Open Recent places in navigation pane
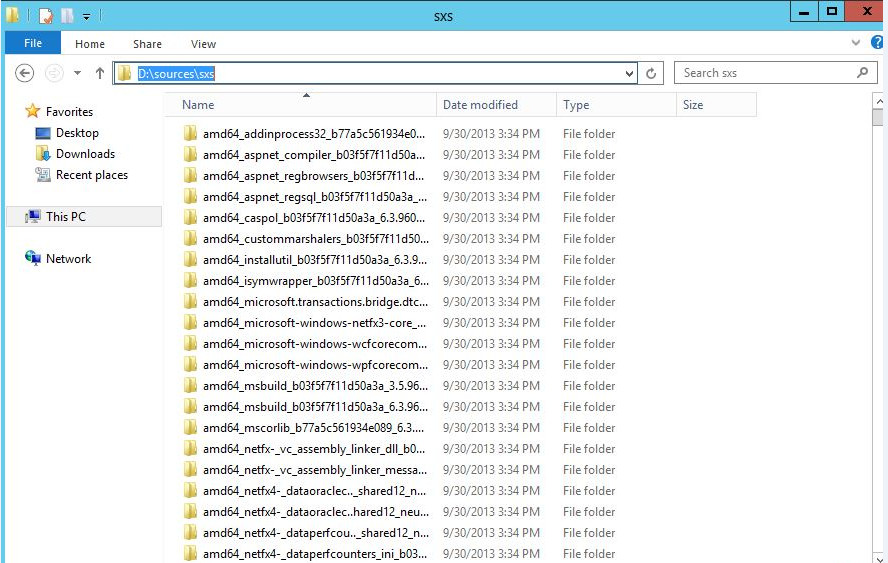Image resolution: width=888 pixels, height=563 pixels. tap(92, 174)
